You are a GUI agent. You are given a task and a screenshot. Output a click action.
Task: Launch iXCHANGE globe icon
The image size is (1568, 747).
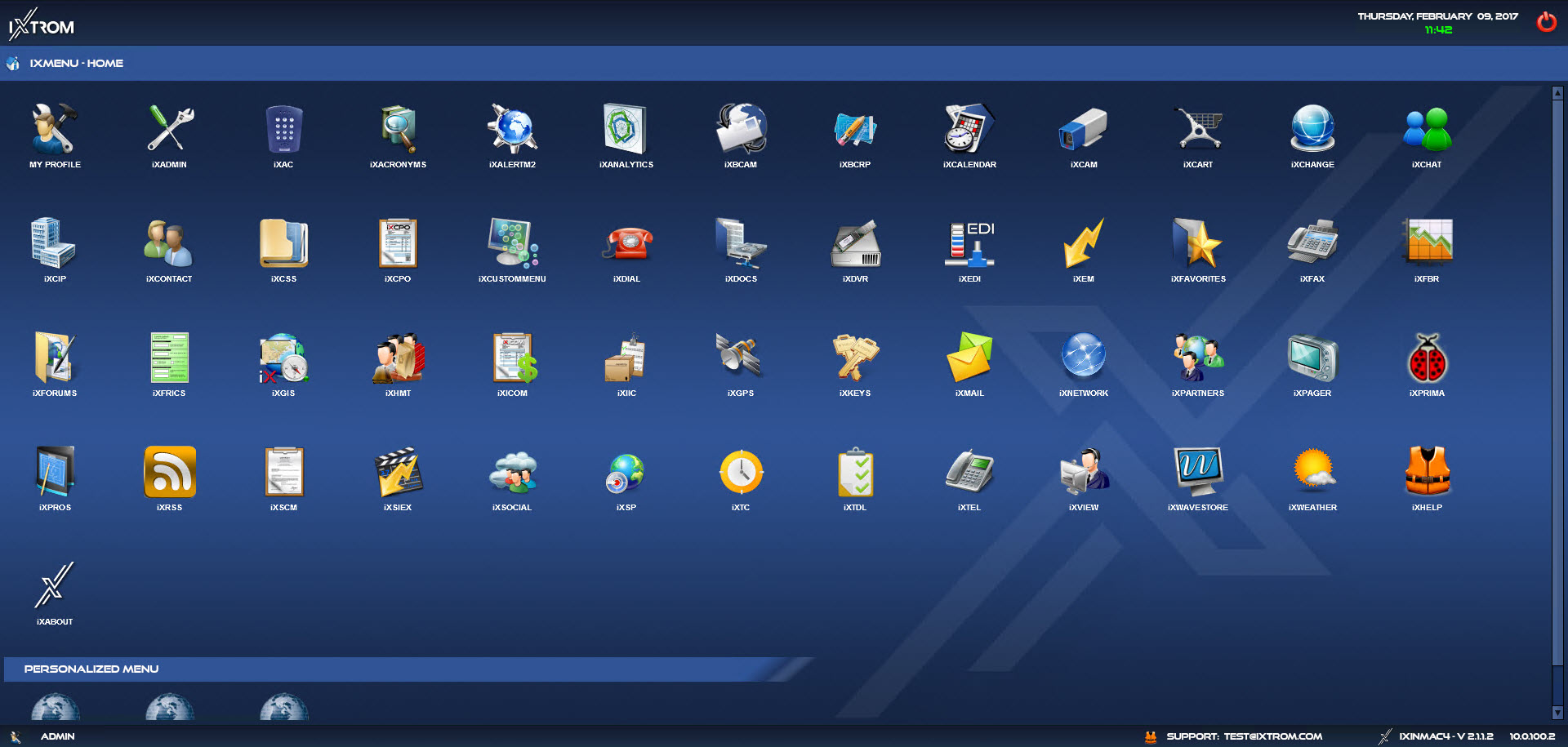click(1312, 129)
